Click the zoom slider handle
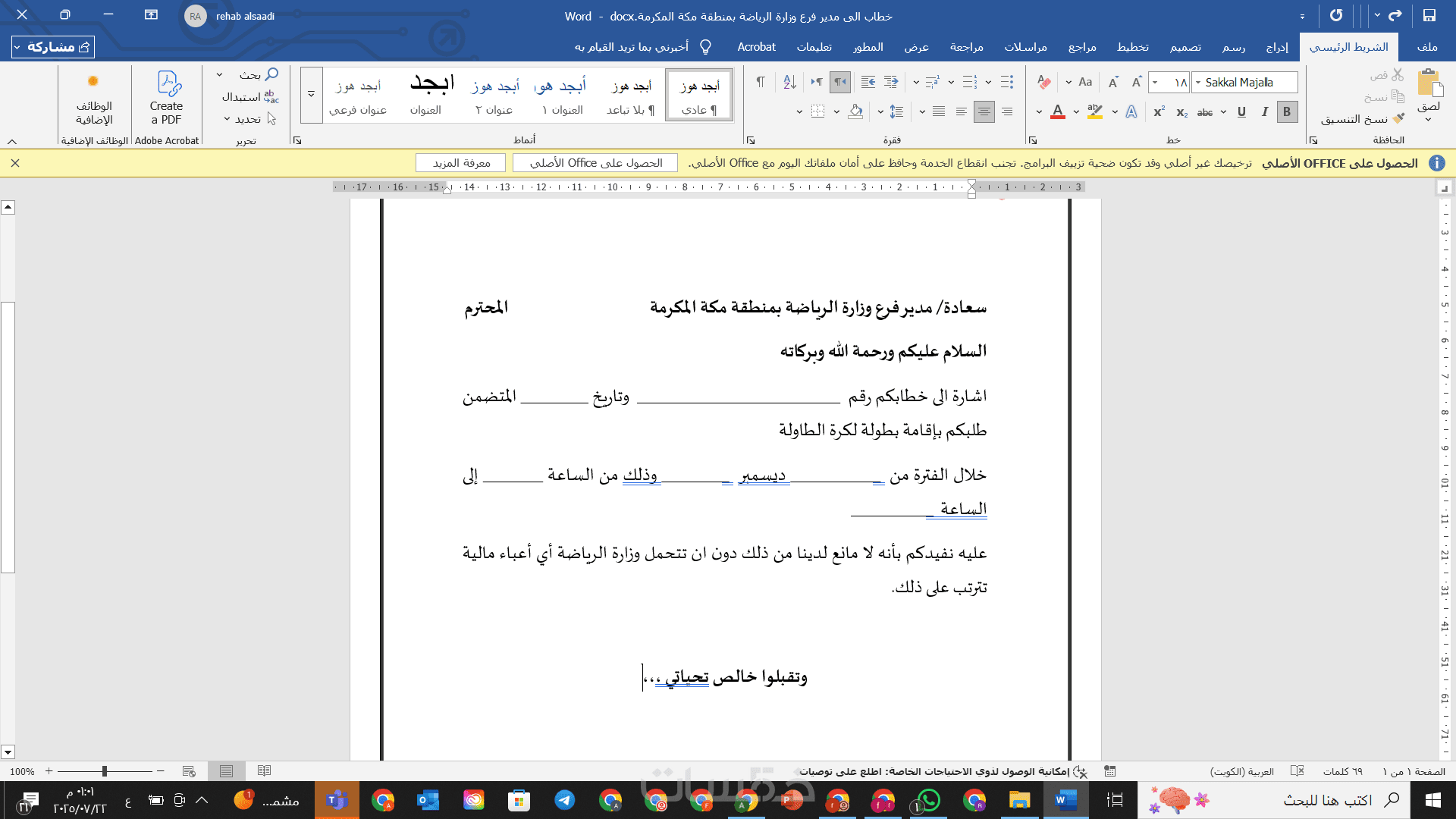This screenshot has width=1456, height=819. 105,771
